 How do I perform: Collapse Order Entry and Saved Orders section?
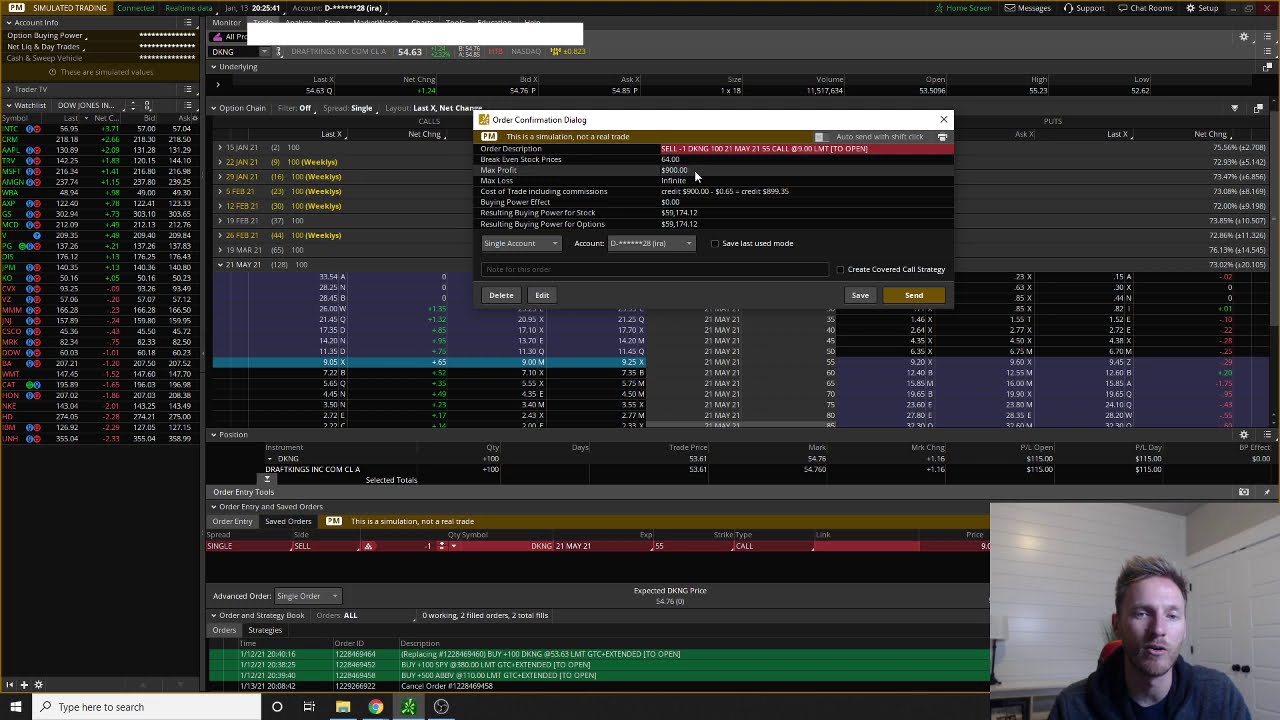click(x=213, y=507)
